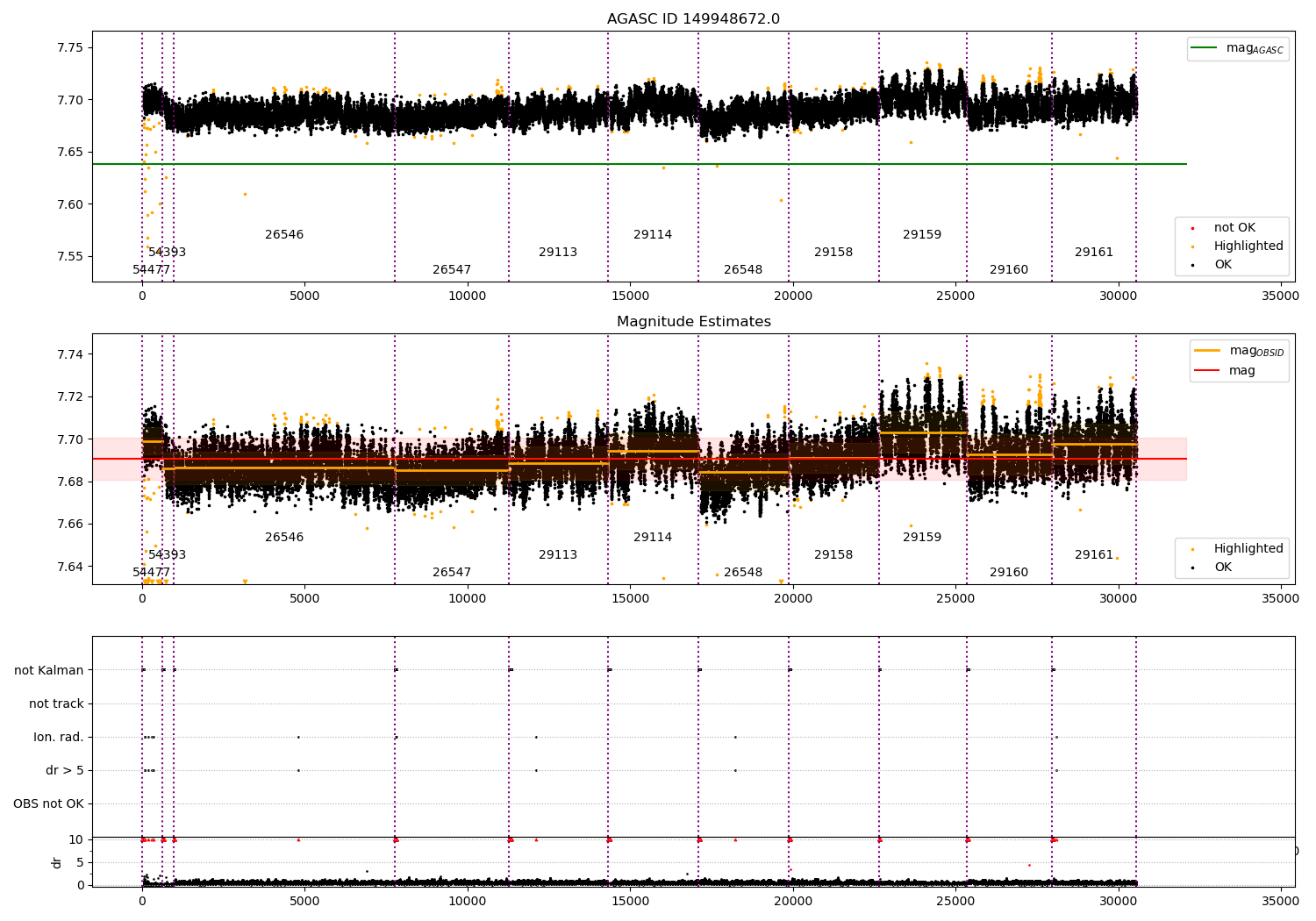Screen dimensions: 1316x921
Task: Click obsid label 26546 in Magnitude Estimates plot
Action: pyautogui.click(x=284, y=538)
